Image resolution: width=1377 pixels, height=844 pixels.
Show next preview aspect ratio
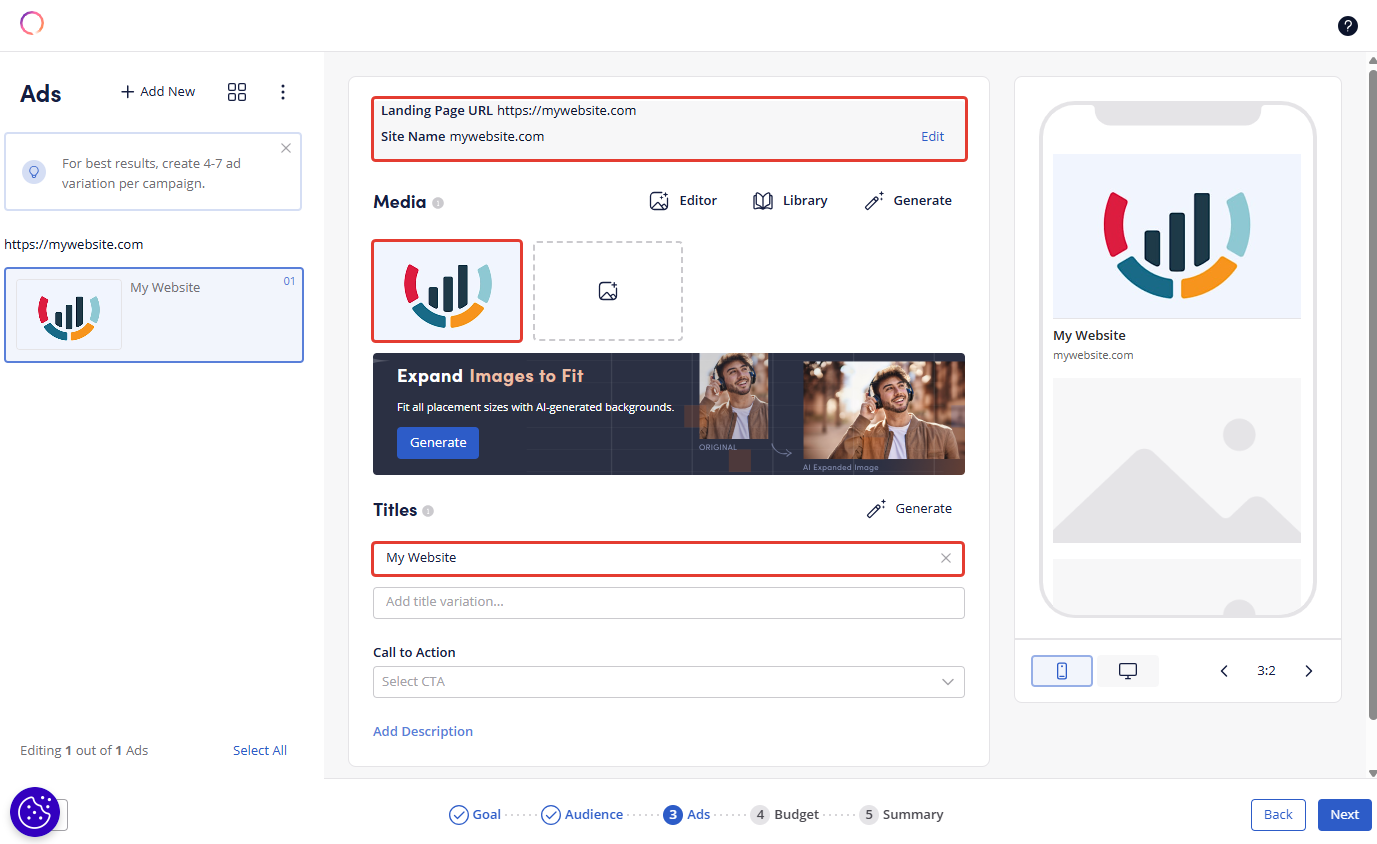(x=1308, y=671)
